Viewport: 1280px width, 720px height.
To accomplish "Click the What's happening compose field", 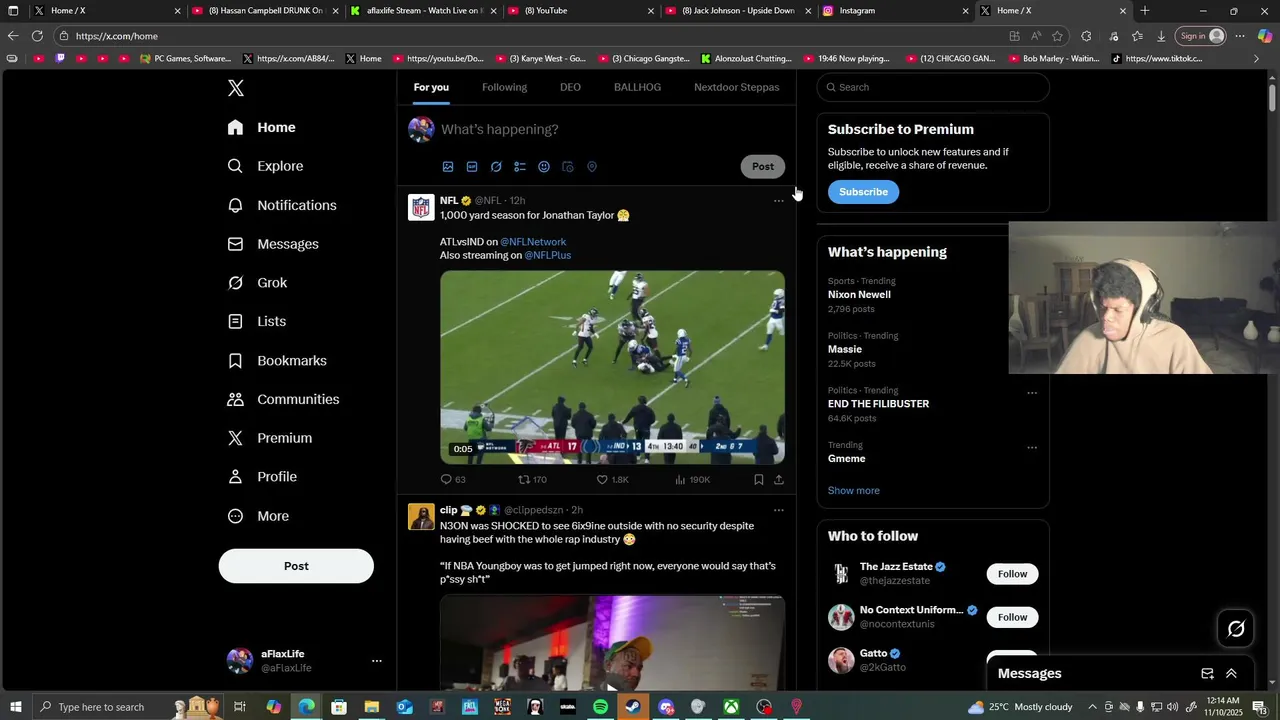I will click(610, 130).
